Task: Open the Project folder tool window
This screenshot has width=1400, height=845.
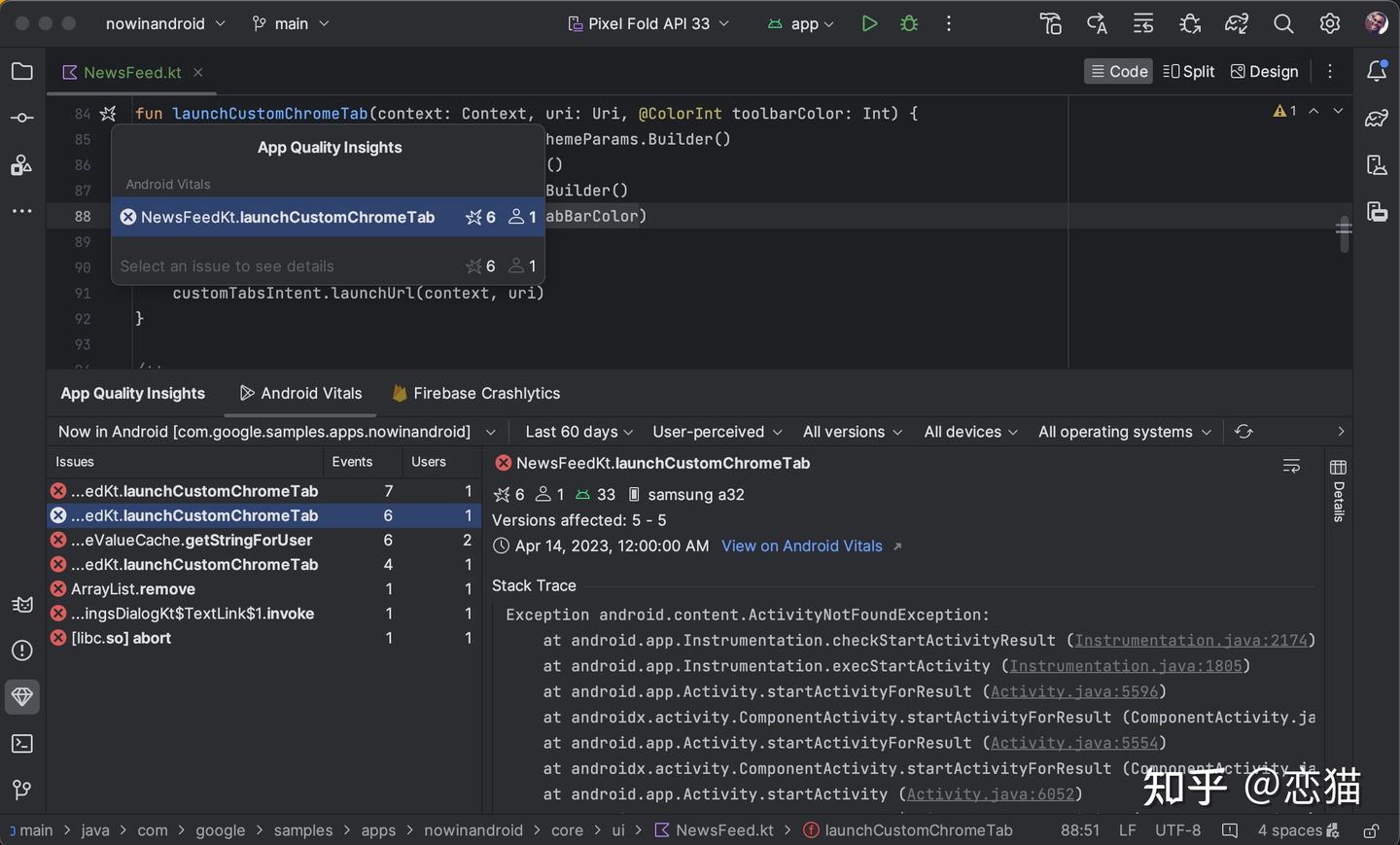Action: pyautogui.click(x=22, y=71)
